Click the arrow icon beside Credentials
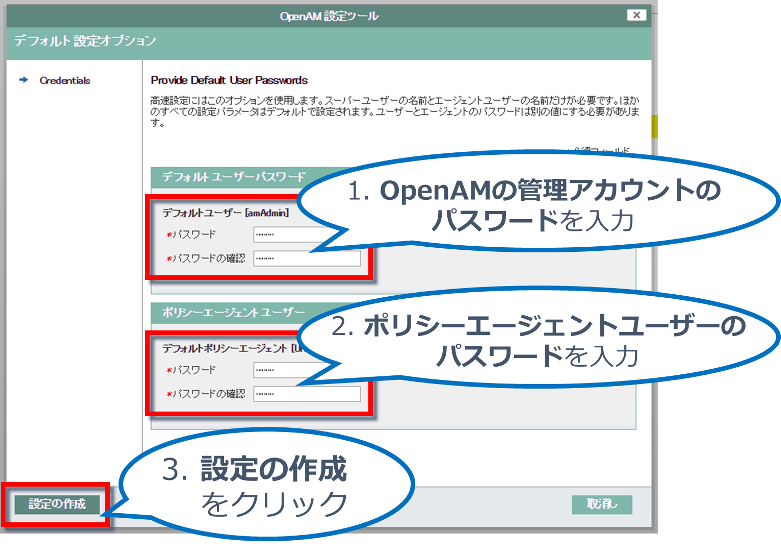Viewport: 781px width, 544px height. (23, 80)
